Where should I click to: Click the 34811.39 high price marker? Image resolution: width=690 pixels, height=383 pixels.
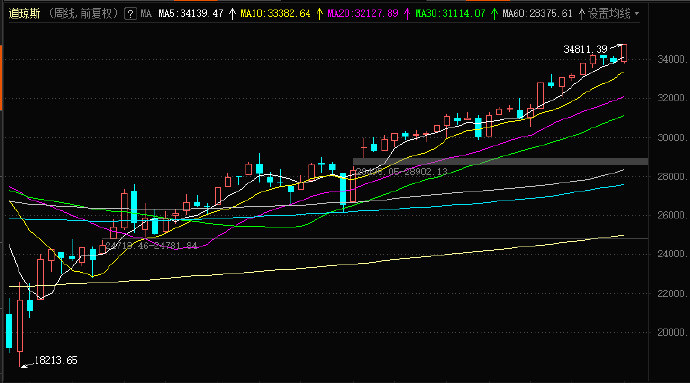[x=585, y=49]
